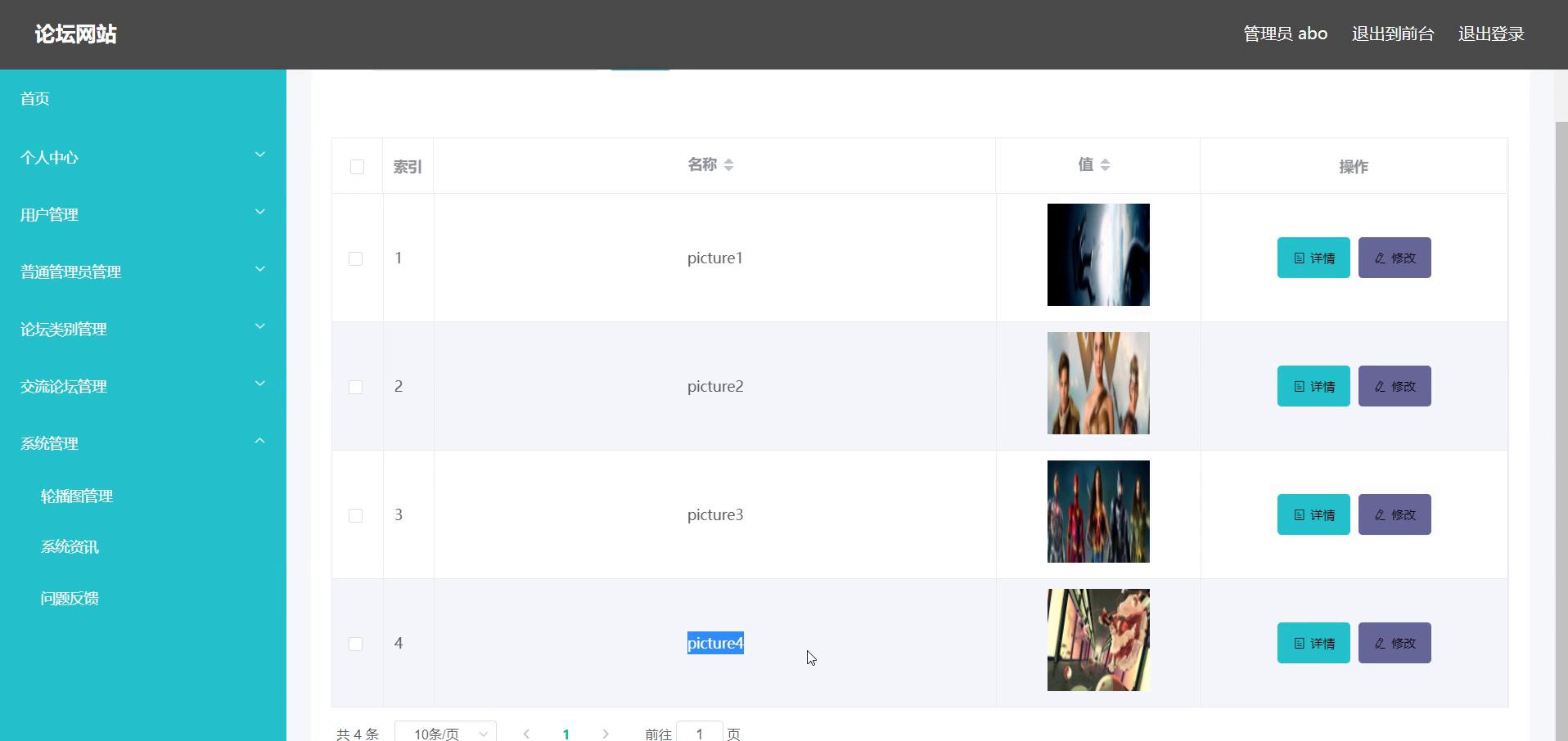Toggle select-all checkbox in table header
Viewport: 1568px width, 741px height.
pyautogui.click(x=357, y=167)
